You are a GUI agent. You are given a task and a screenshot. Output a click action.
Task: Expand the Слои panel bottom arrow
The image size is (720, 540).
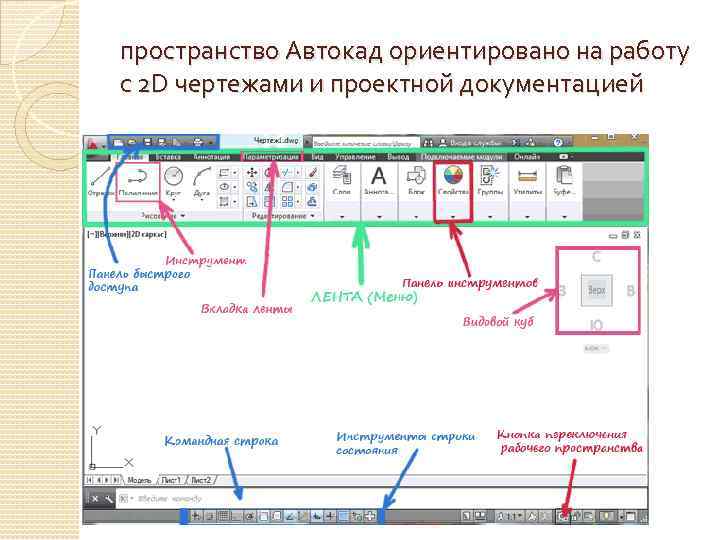click(x=342, y=216)
